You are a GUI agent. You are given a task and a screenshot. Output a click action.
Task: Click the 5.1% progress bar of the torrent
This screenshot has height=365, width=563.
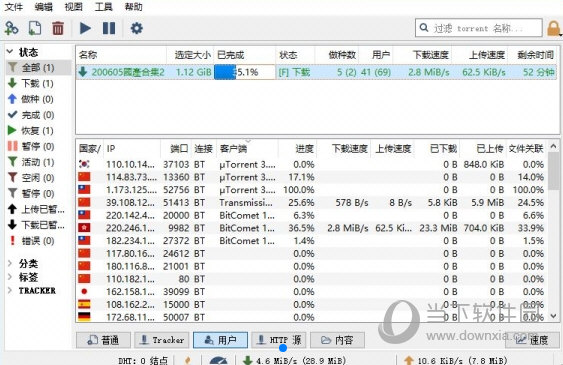pos(245,72)
